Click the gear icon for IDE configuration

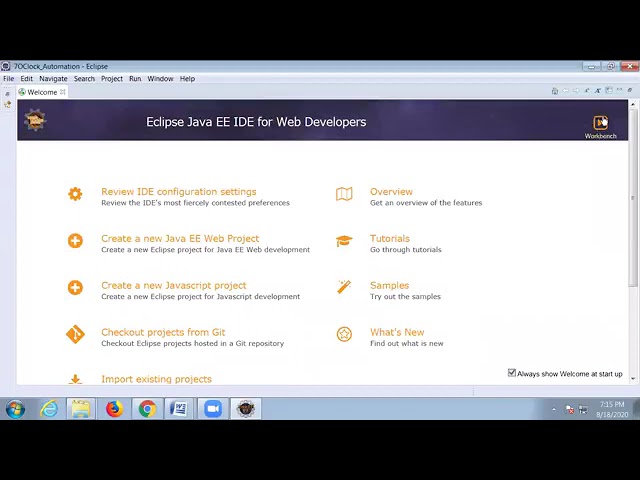75,194
